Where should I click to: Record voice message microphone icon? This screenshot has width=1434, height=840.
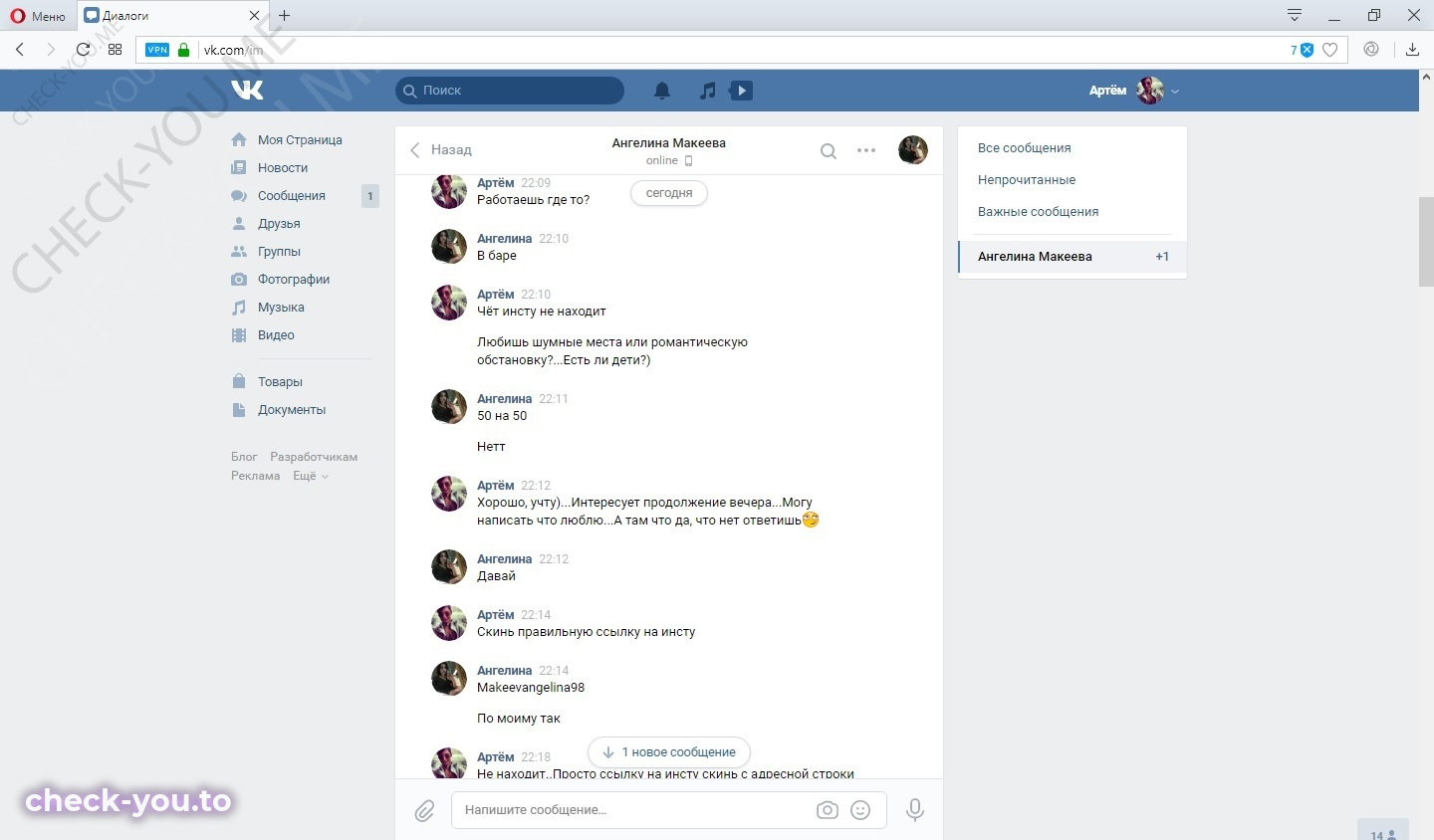point(915,810)
